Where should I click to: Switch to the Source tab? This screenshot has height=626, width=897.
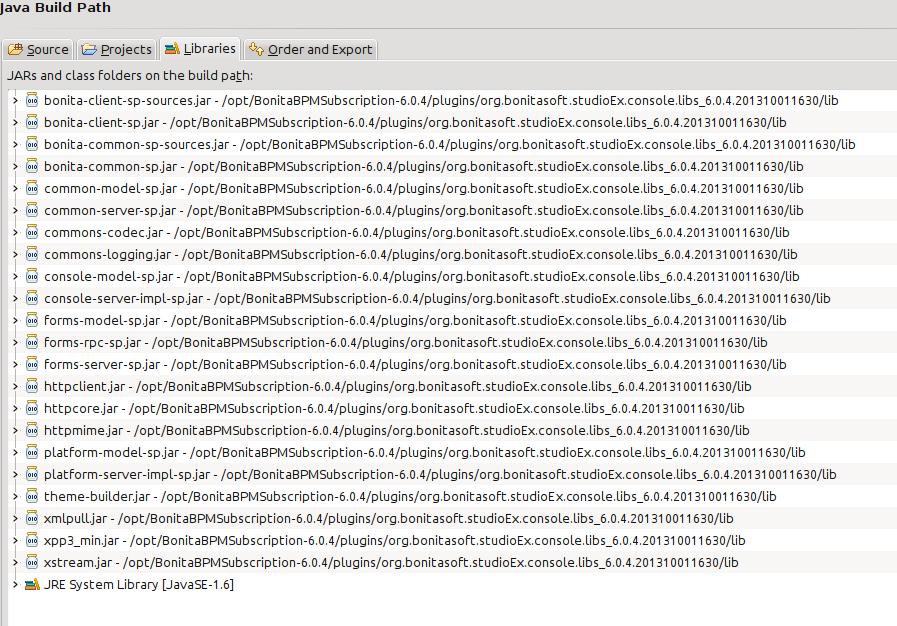[x=38, y=49]
